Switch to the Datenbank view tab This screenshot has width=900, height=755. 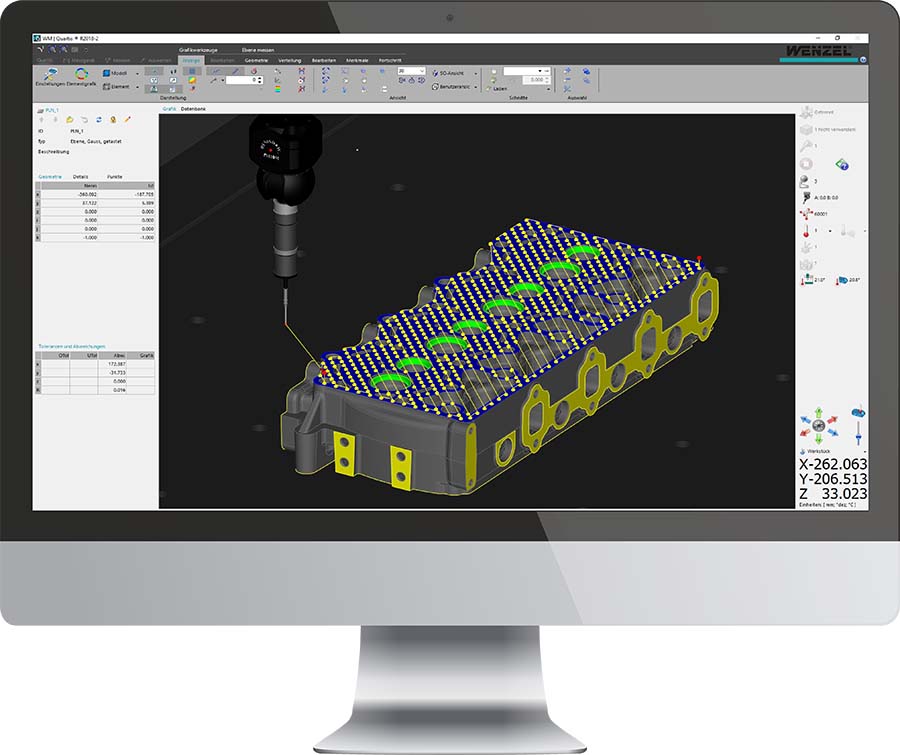pos(194,107)
